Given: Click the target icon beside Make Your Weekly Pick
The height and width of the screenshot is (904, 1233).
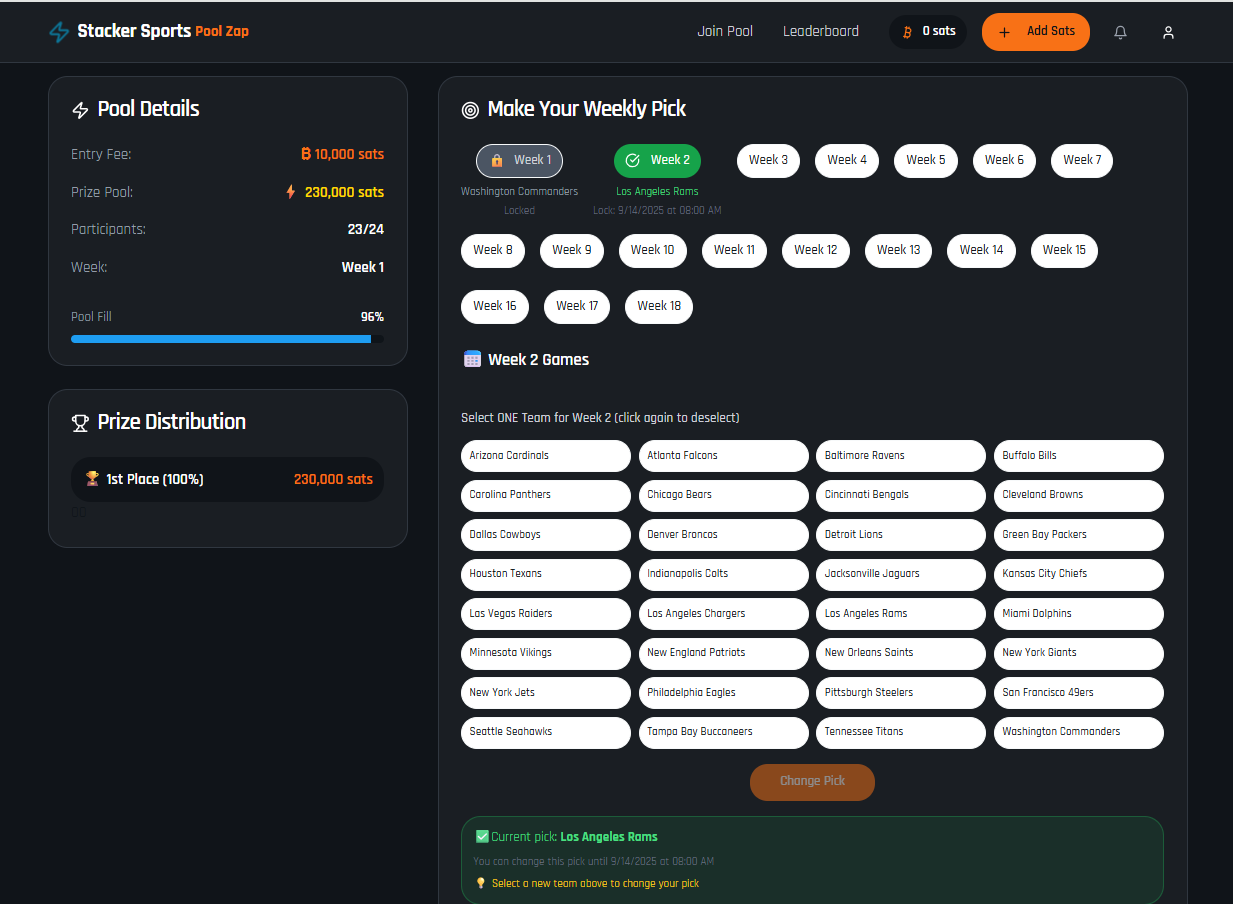Looking at the screenshot, I should coord(470,110).
